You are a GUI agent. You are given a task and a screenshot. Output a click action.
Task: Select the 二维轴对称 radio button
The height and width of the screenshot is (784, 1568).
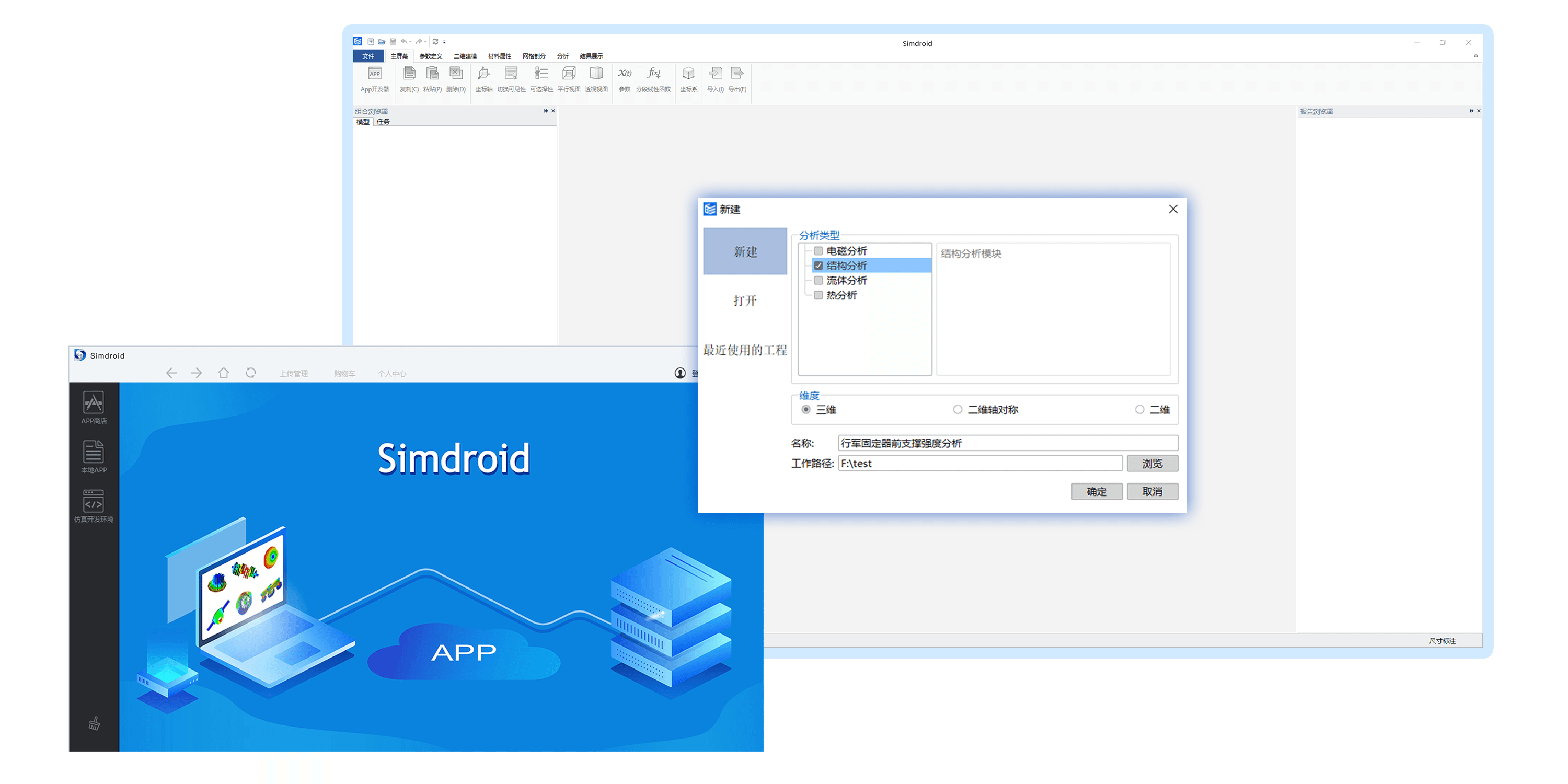[x=958, y=410]
